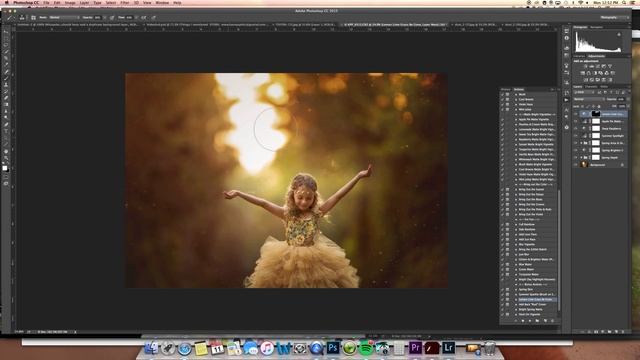Open Spotify from the Dock
The width and height of the screenshot is (640, 360).
point(366,348)
